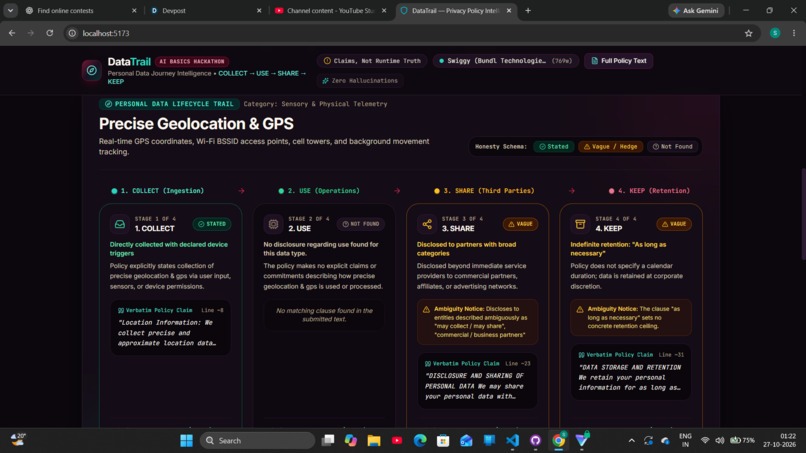Open the clock and date panel
The height and width of the screenshot is (453, 806).
[x=780, y=440]
